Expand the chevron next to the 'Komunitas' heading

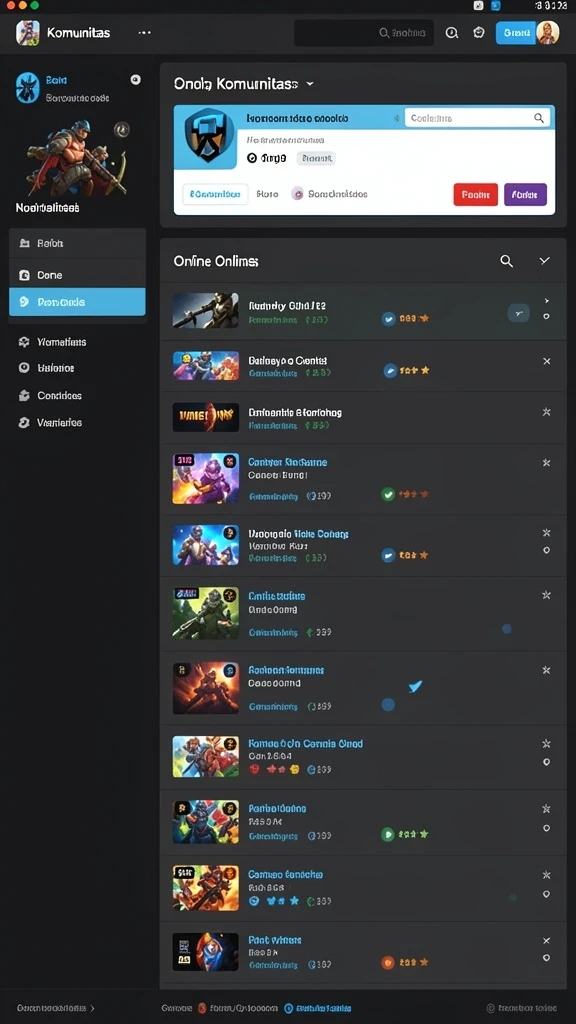[310, 84]
